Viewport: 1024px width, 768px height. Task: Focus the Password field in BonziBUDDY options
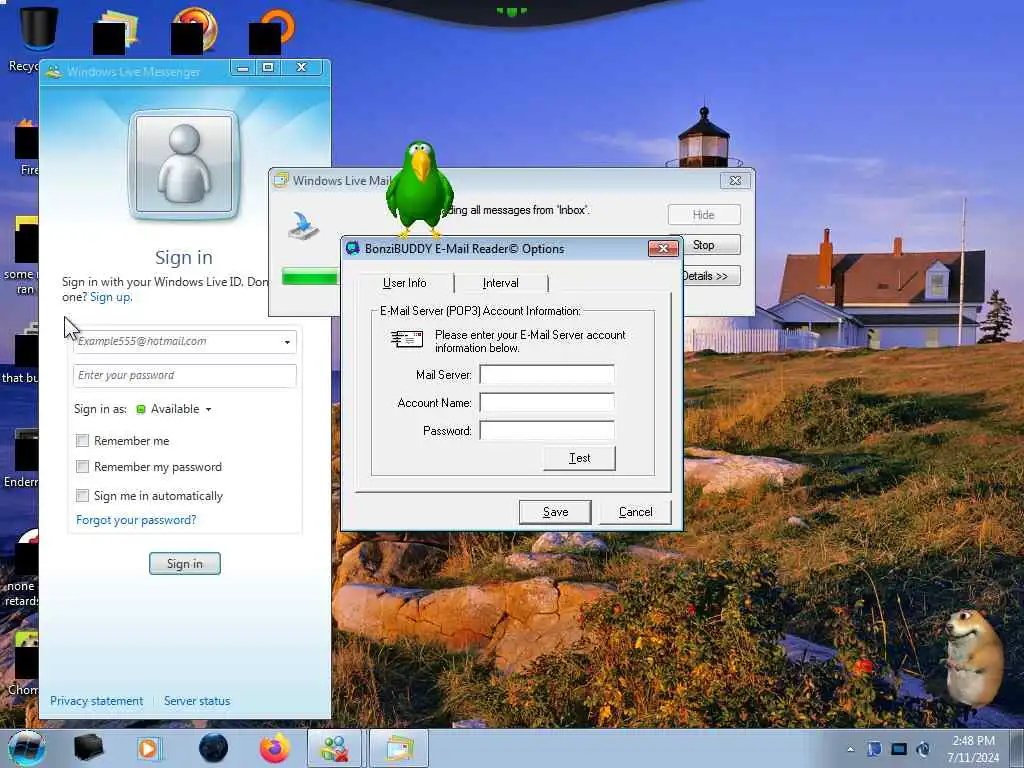547,430
